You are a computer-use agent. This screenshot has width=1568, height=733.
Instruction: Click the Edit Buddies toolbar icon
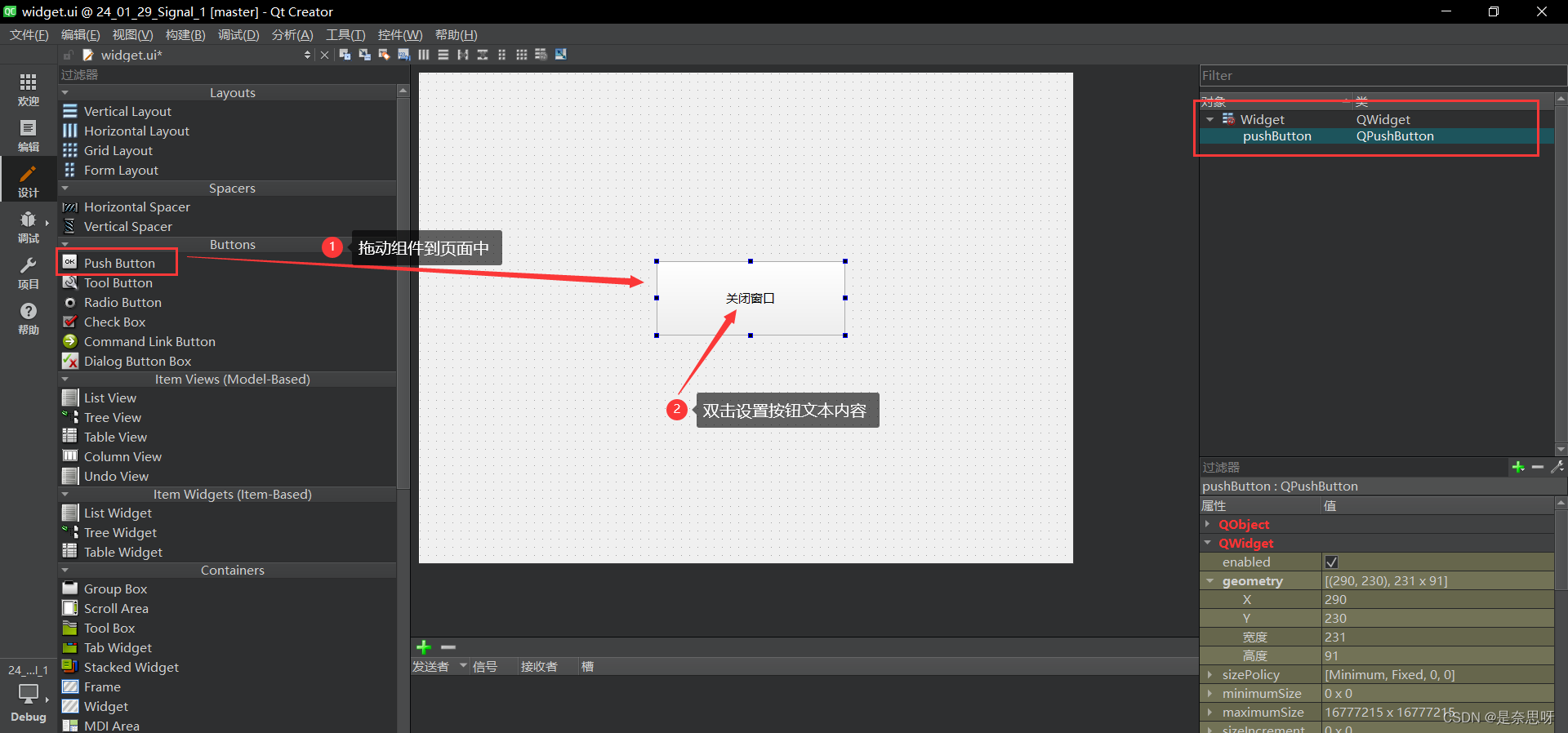click(x=384, y=55)
